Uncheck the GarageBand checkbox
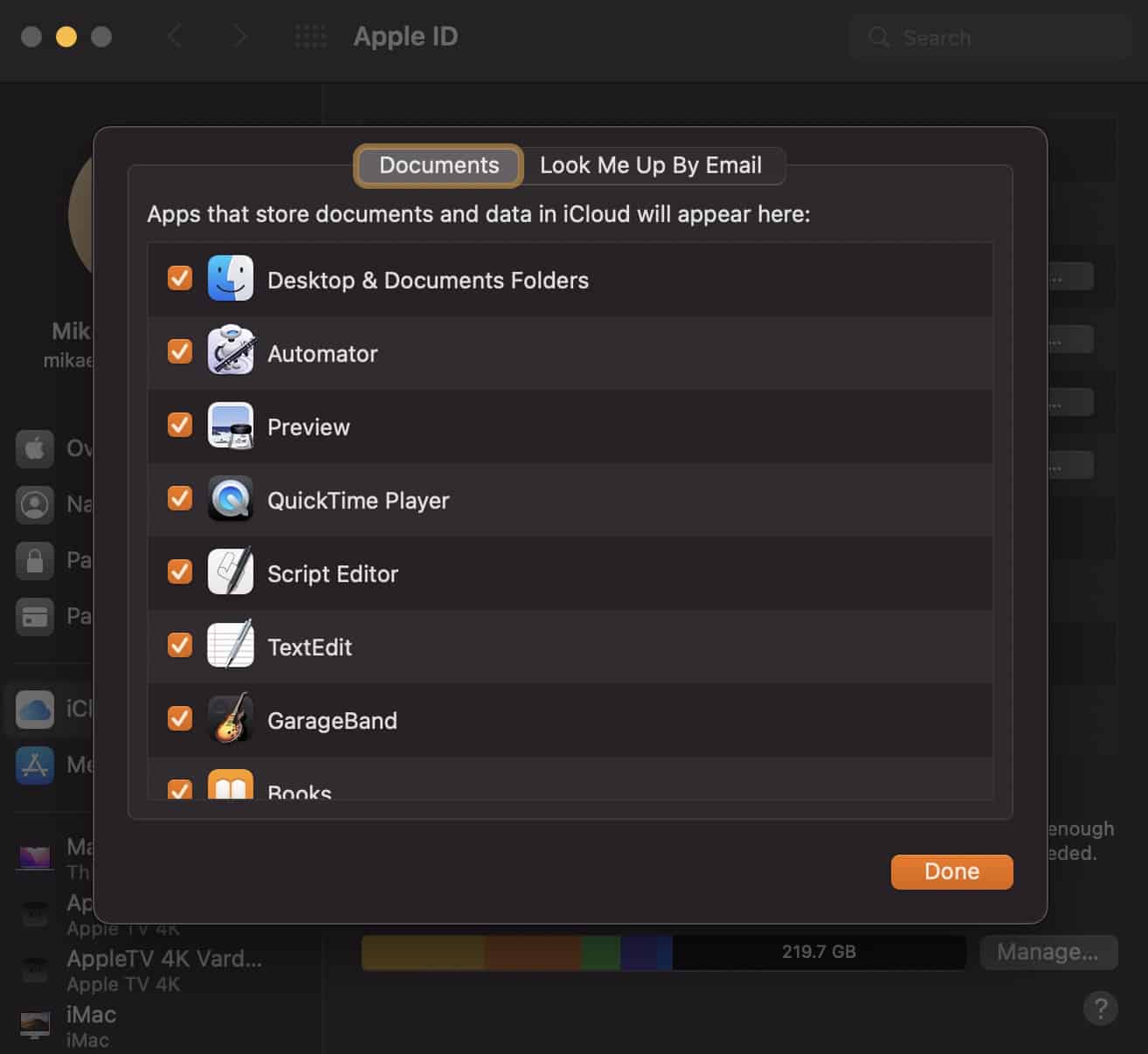The image size is (1148, 1054). pyautogui.click(x=180, y=718)
